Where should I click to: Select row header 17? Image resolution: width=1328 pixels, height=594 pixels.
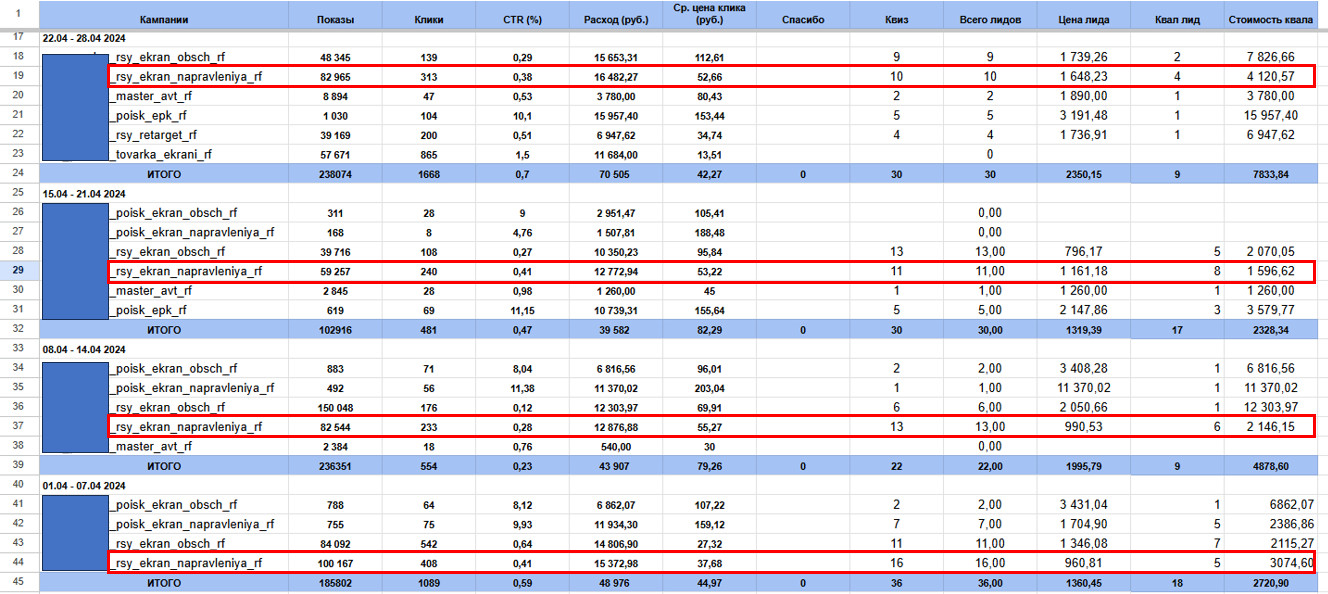pyautogui.click(x=19, y=37)
